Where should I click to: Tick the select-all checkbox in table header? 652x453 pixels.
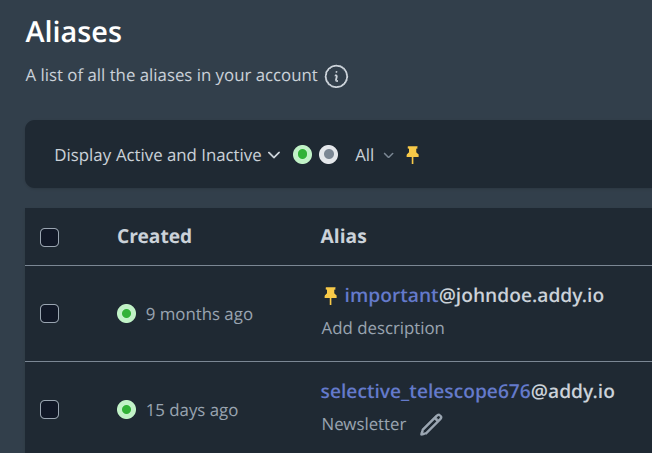(49, 238)
